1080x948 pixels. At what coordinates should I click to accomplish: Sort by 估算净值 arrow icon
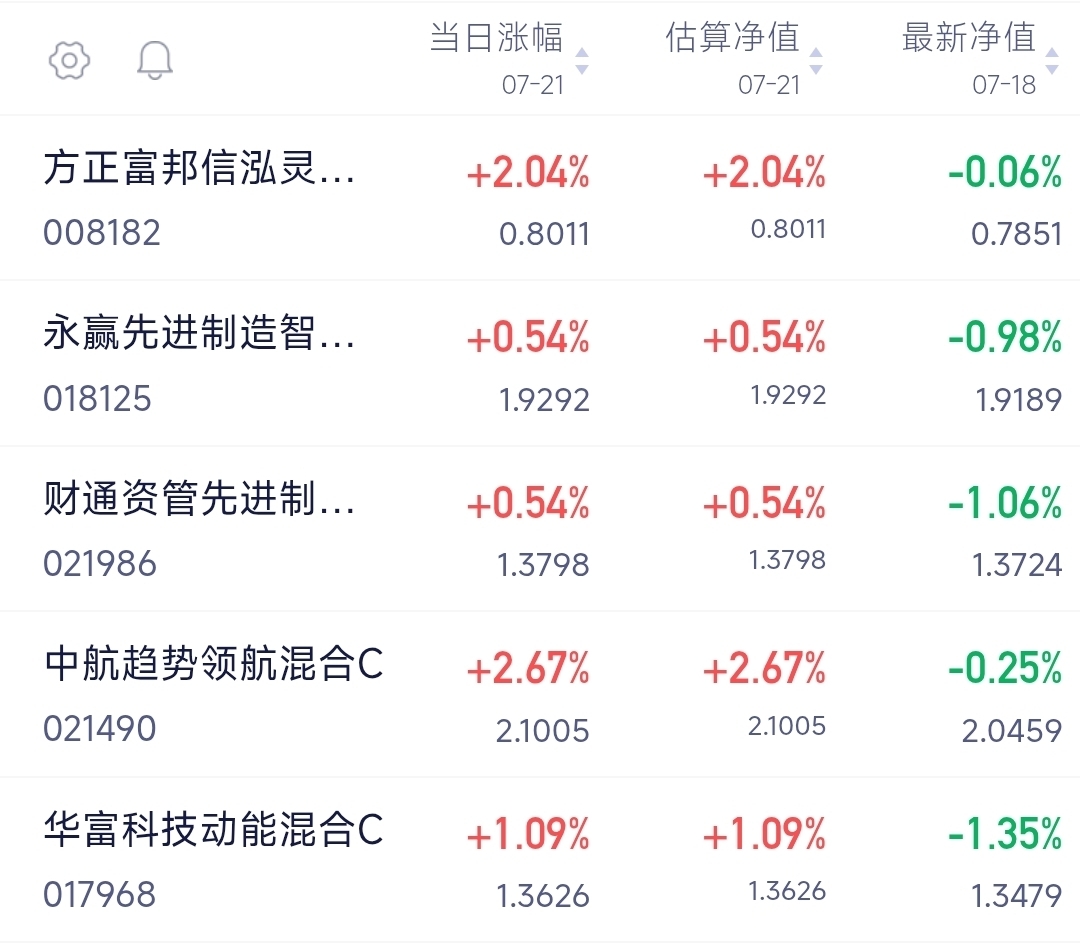(816, 61)
